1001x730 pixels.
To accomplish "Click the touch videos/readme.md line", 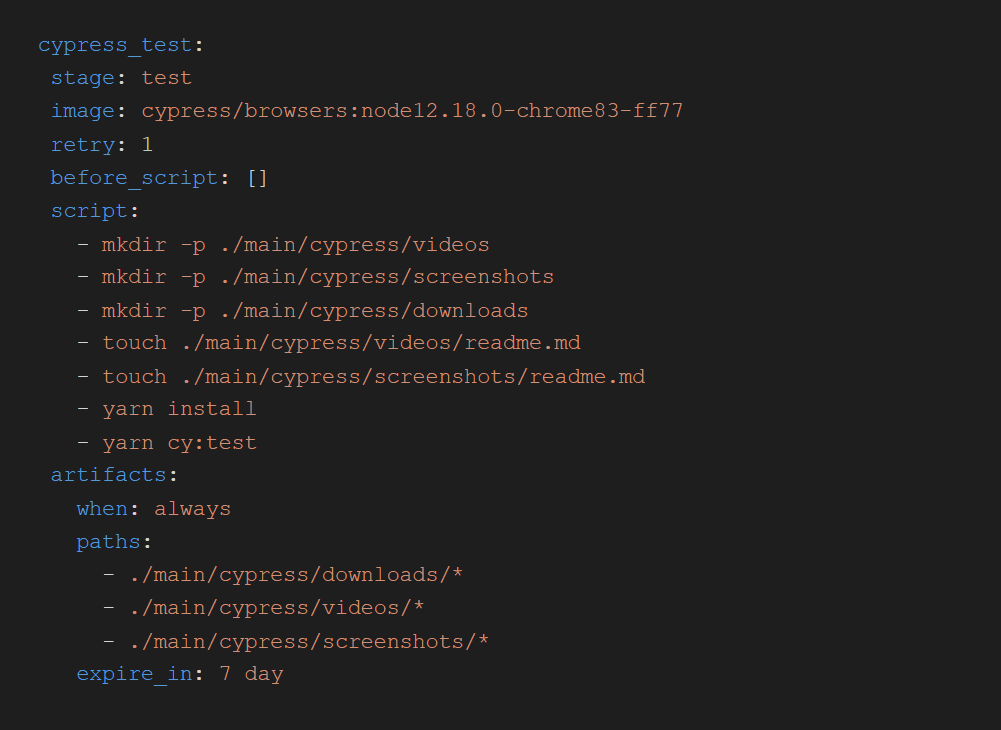I will tap(341, 343).
